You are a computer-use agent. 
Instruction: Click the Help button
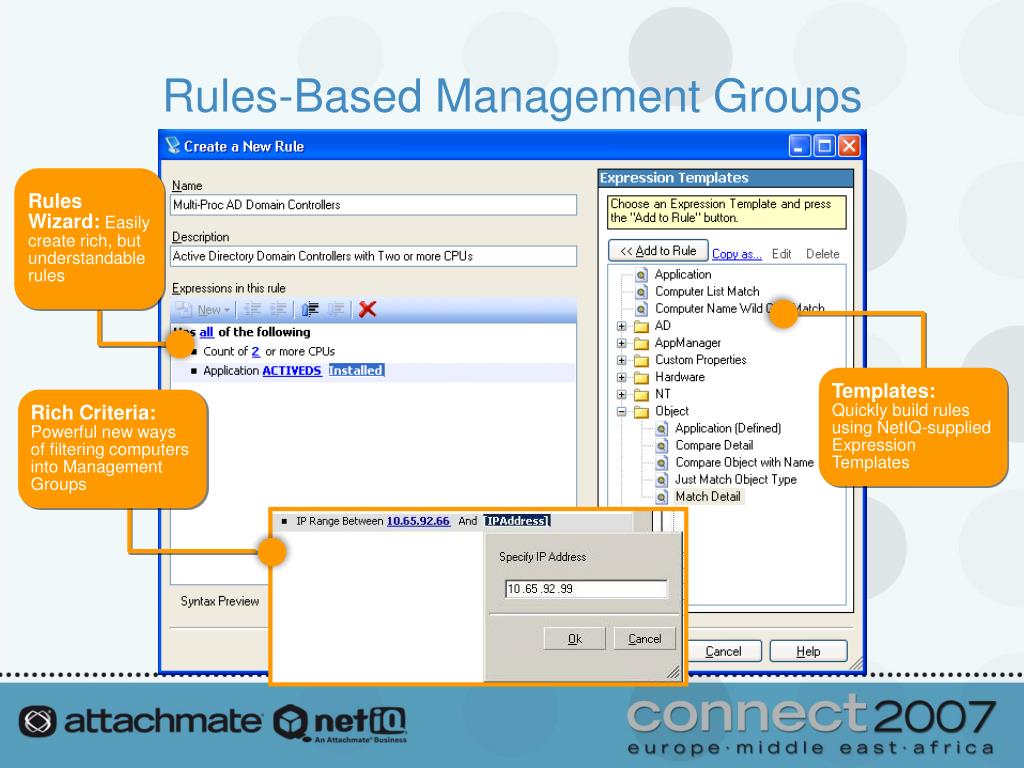[x=808, y=651]
